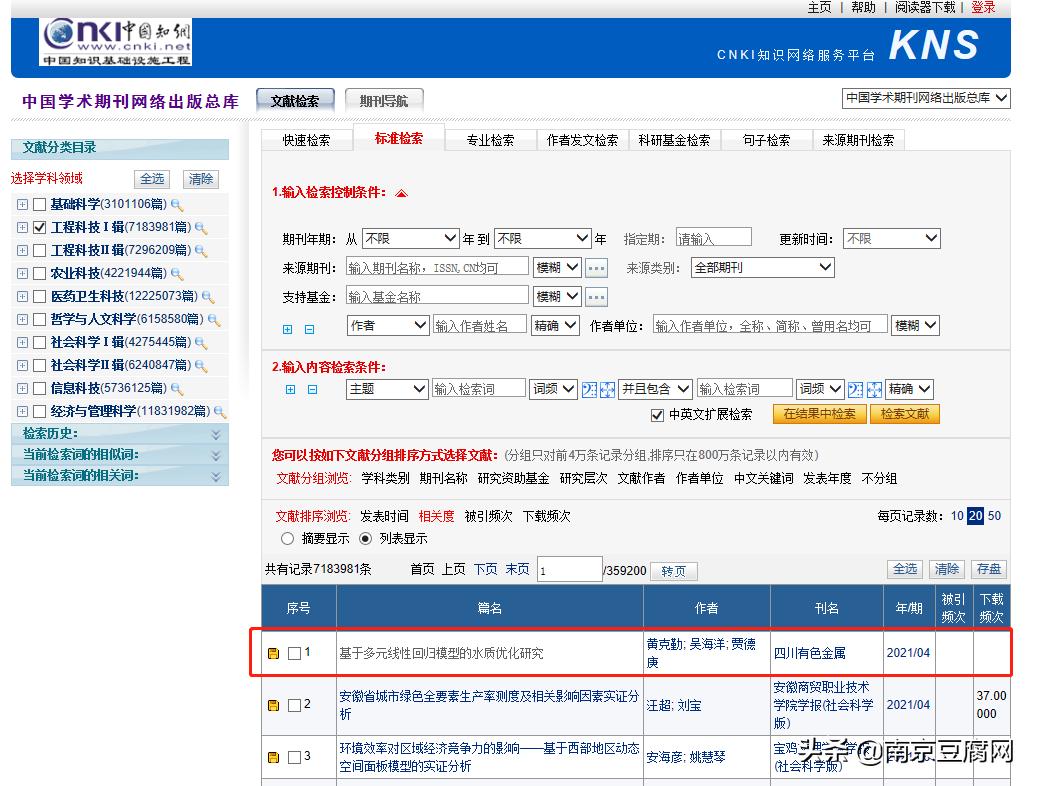
Task: Open the 更新时间 dropdown
Action: pyautogui.click(x=891, y=238)
